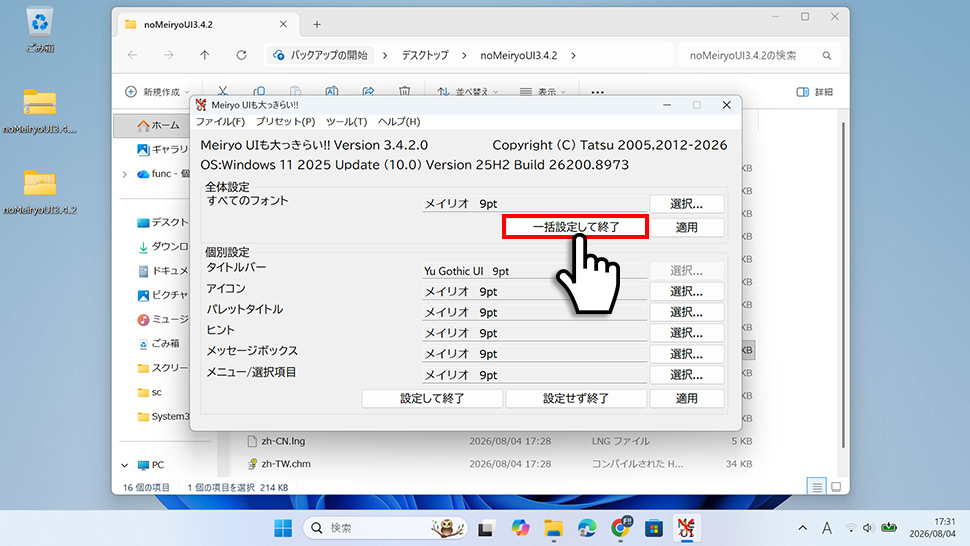Open File Explorer from the taskbar
The height and width of the screenshot is (546, 970).
(x=554, y=528)
